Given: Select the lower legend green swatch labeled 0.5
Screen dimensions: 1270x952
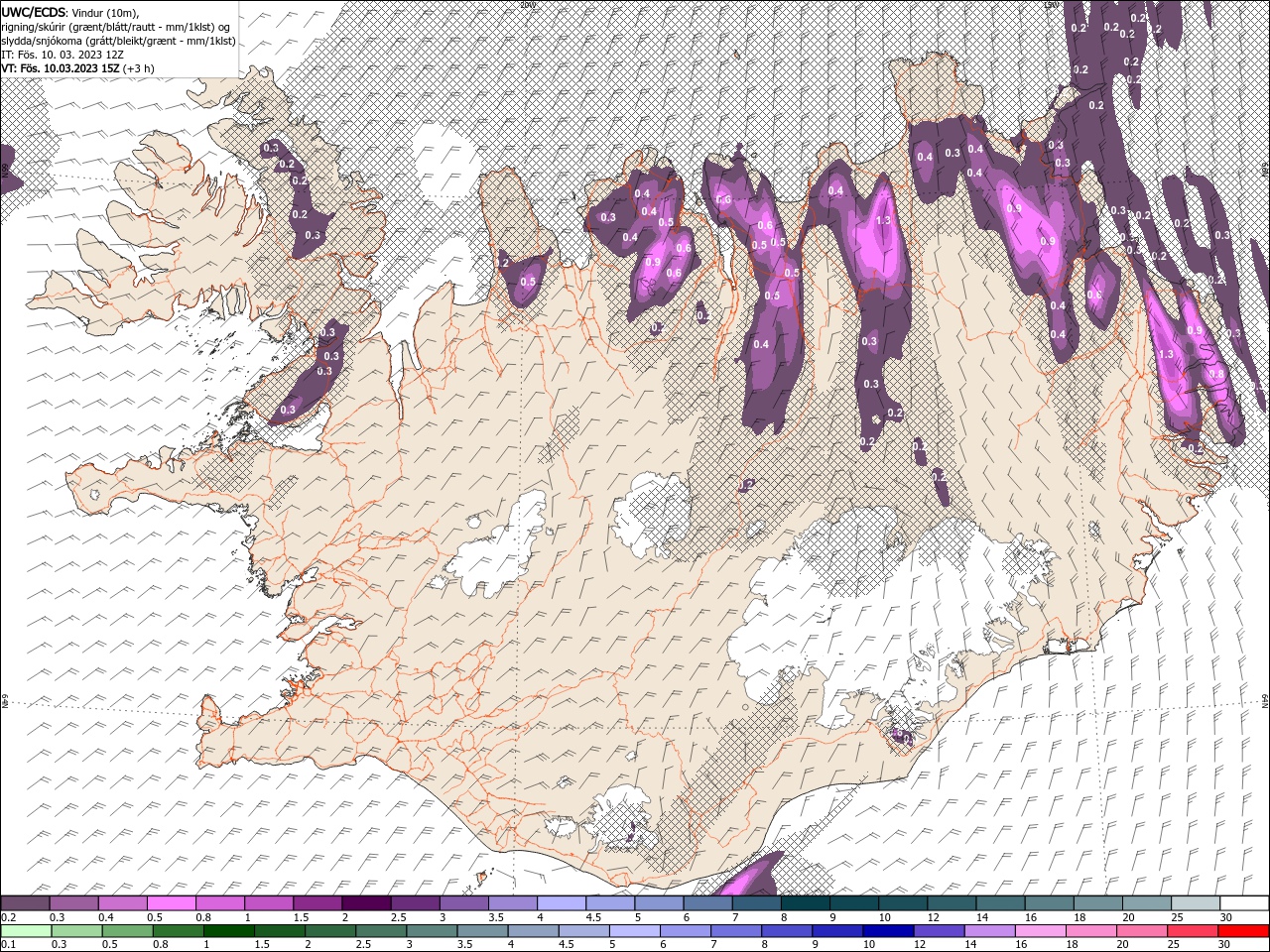Looking at the screenshot, I should click(x=126, y=930).
